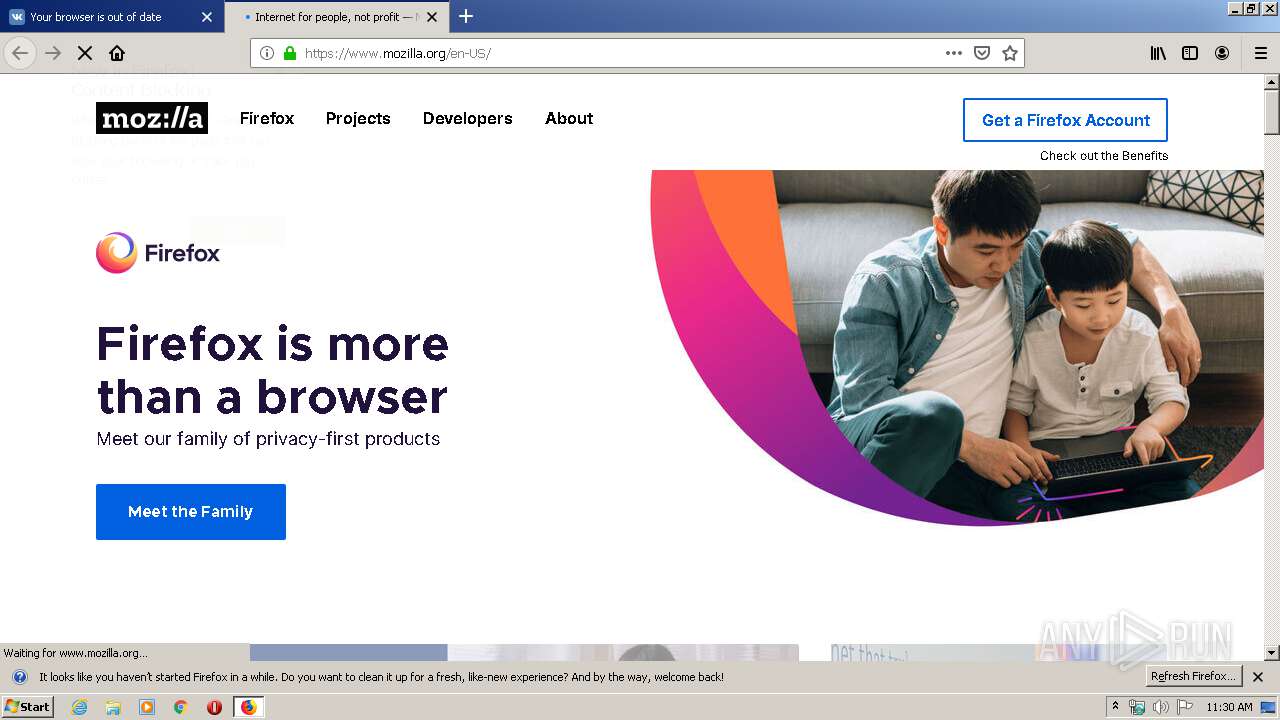Go back to the previous page
The image size is (1280, 720).
point(20,53)
